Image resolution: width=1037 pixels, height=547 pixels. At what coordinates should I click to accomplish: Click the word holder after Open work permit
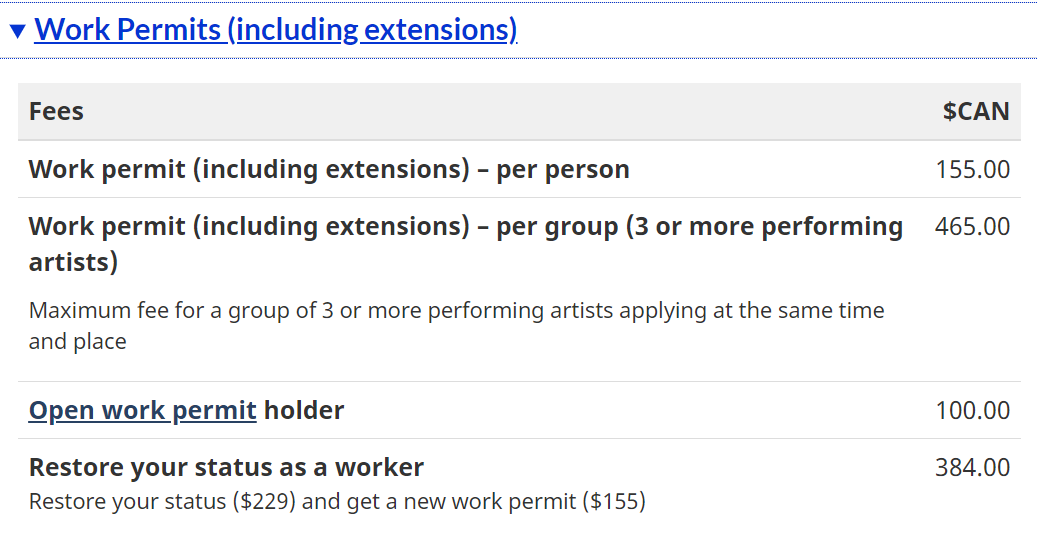[x=304, y=410]
